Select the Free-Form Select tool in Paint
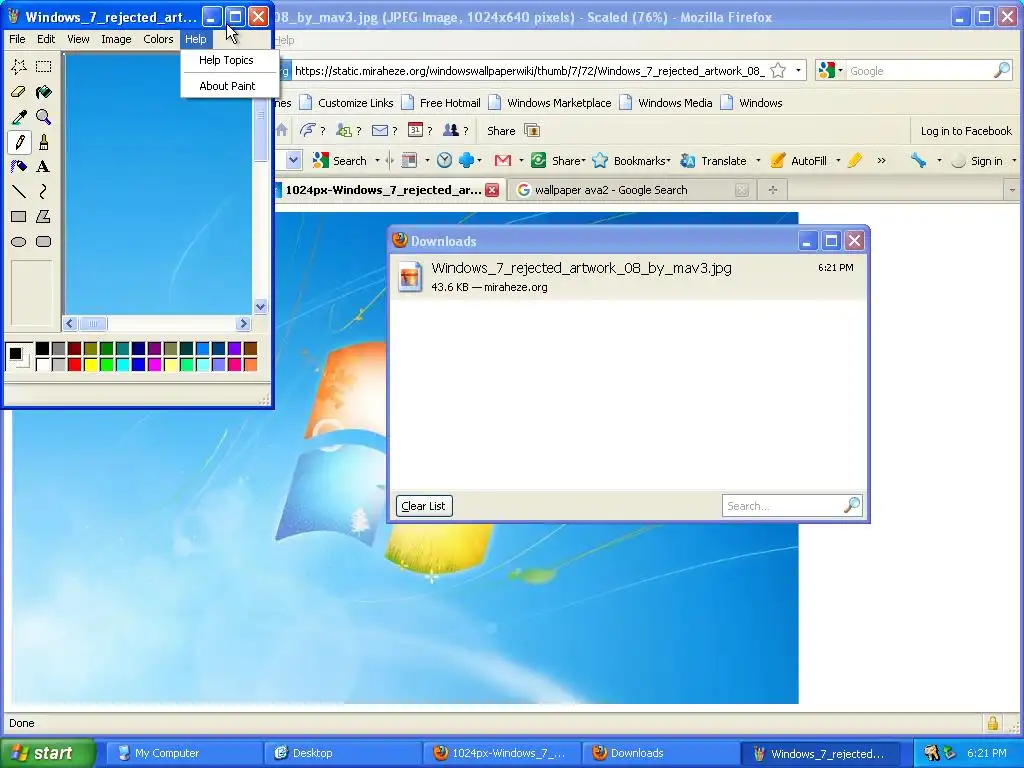This screenshot has width=1024, height=768. pos(19,66)
